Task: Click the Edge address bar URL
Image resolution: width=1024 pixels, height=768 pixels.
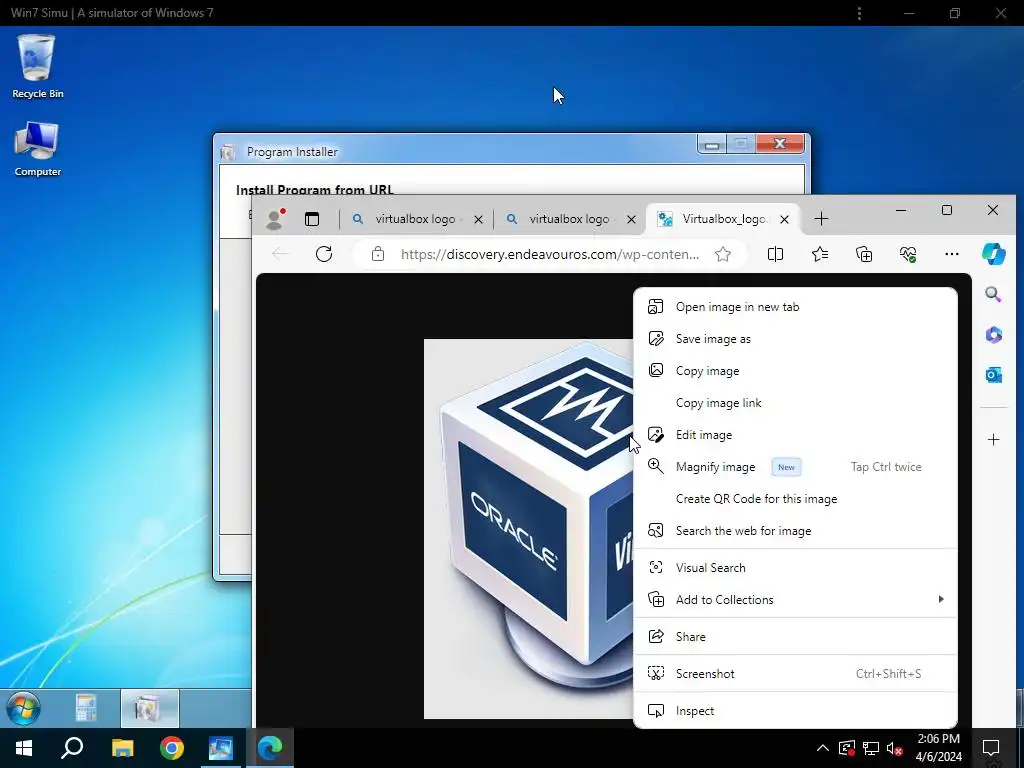Action: (550, 254)
